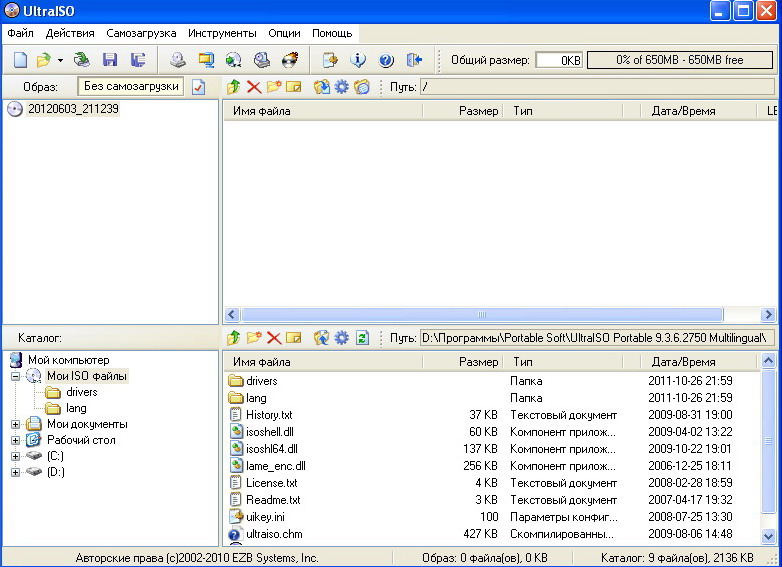Sort catalog list by Размер column header

click(x=463, y=362)
